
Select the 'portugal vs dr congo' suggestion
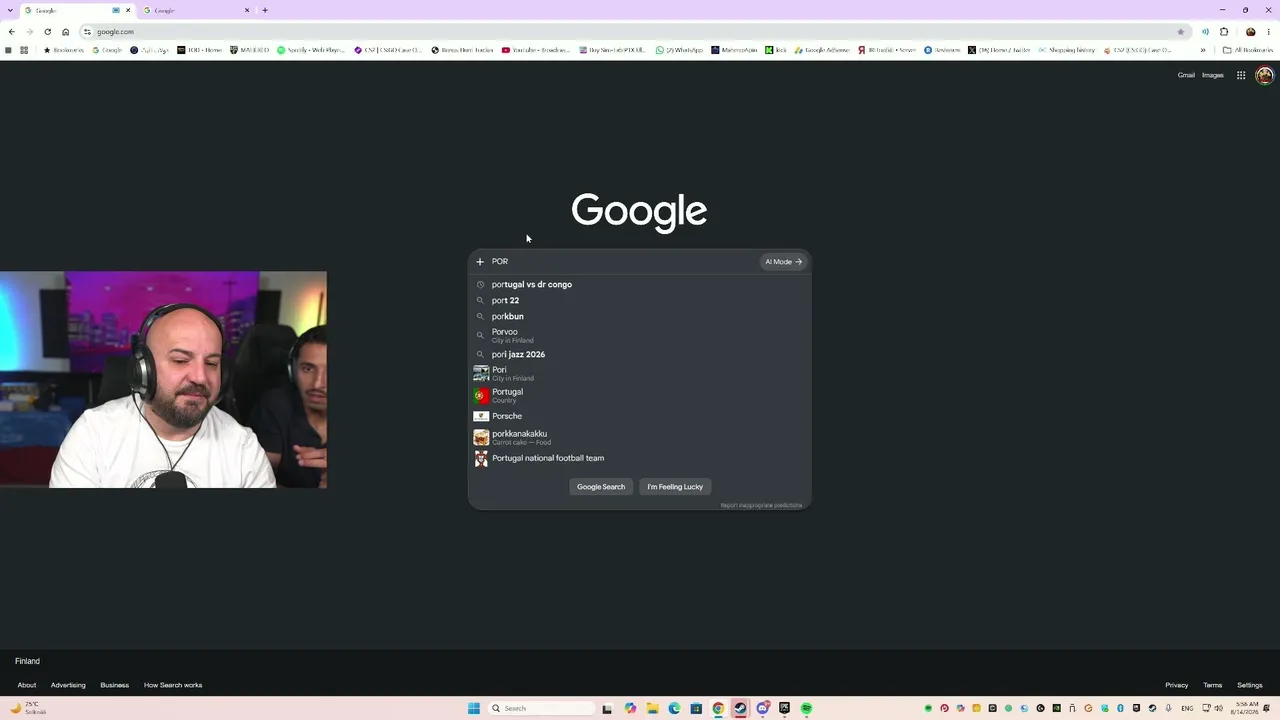point(640,285)
